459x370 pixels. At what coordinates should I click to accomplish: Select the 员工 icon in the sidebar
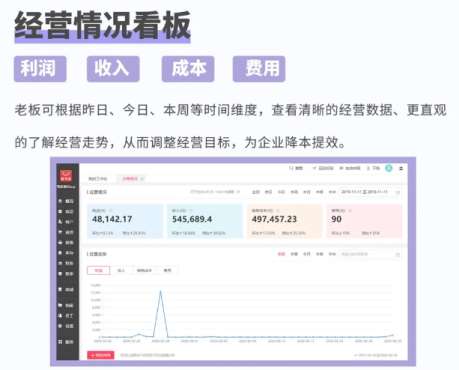point(60,316)
